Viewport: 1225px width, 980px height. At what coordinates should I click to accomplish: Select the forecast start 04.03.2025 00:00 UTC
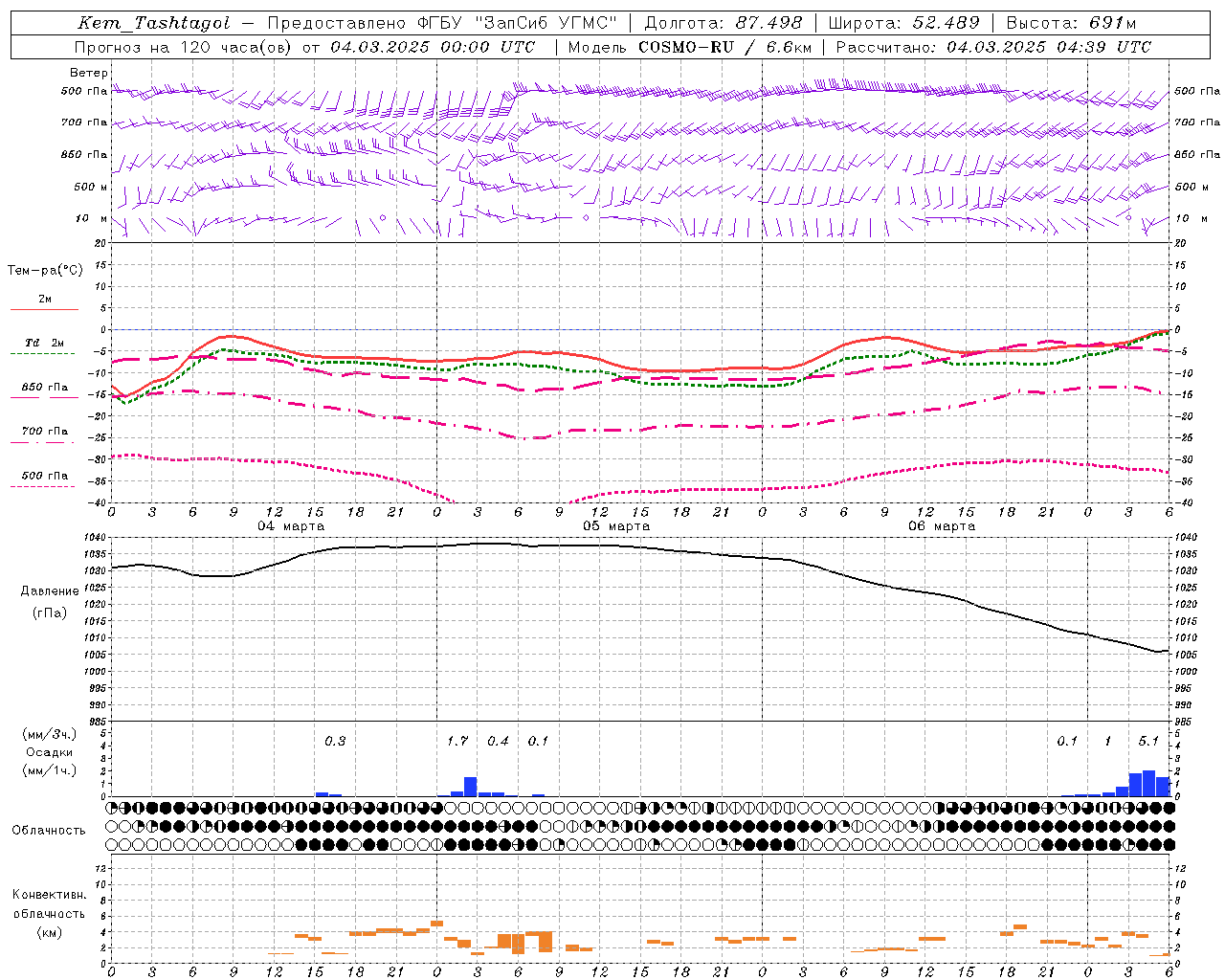point(433,47)
